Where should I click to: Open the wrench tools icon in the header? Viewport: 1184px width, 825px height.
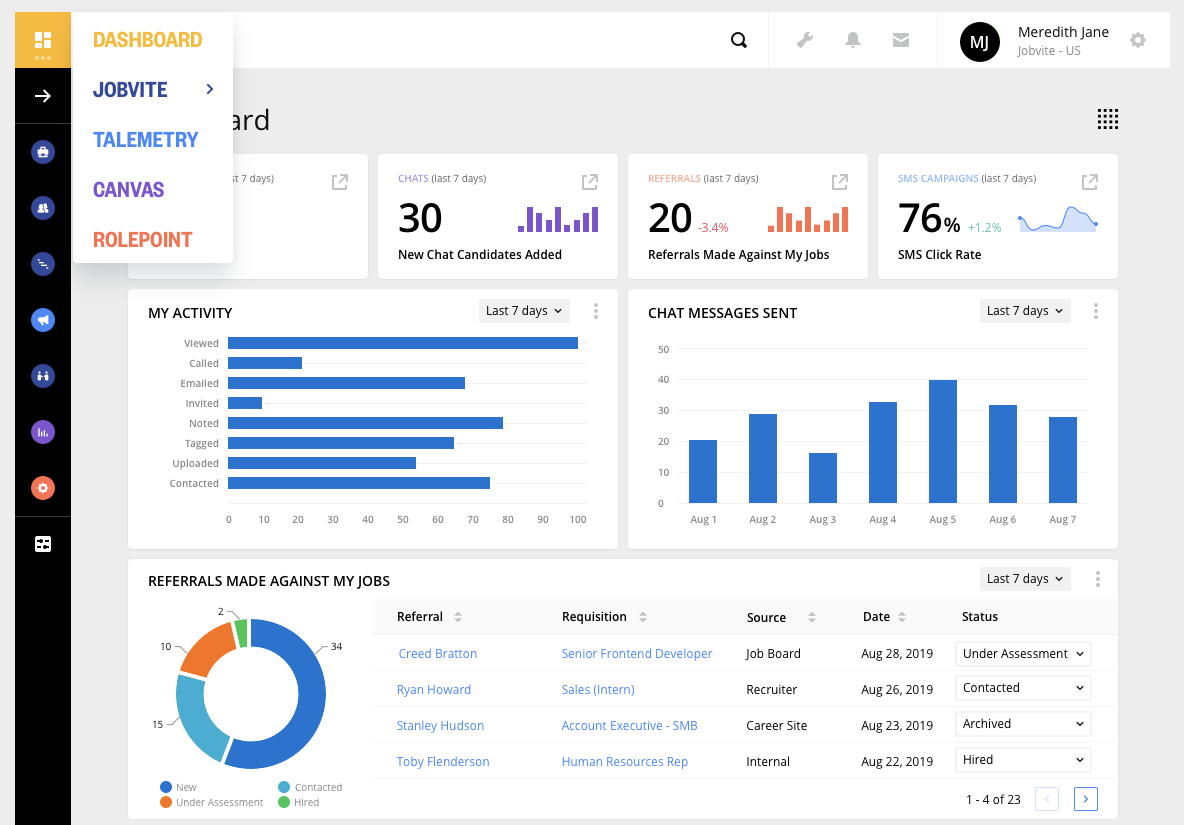point(805,39)
